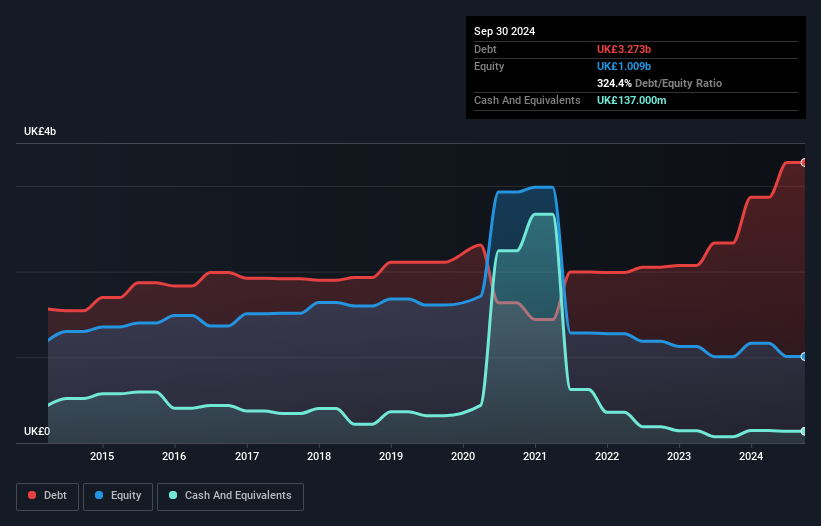This screenshot has width=821, height=526.
Task: Click the UK£0 y-axis label
Action: [37, 431]
